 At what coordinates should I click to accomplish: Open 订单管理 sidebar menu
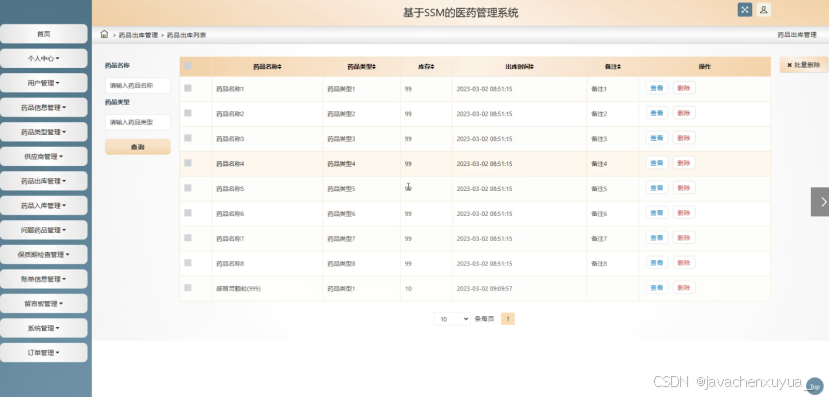click(x=43, y=353)
